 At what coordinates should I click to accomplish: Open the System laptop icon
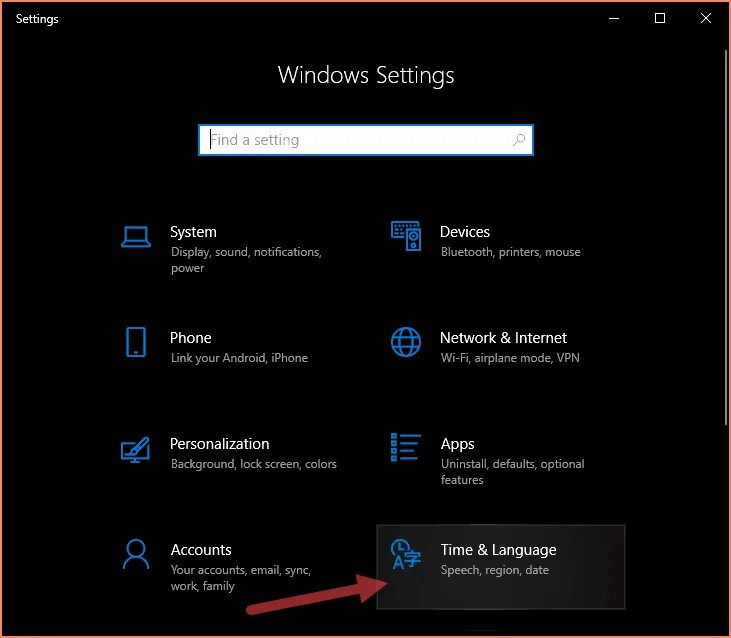136,237
